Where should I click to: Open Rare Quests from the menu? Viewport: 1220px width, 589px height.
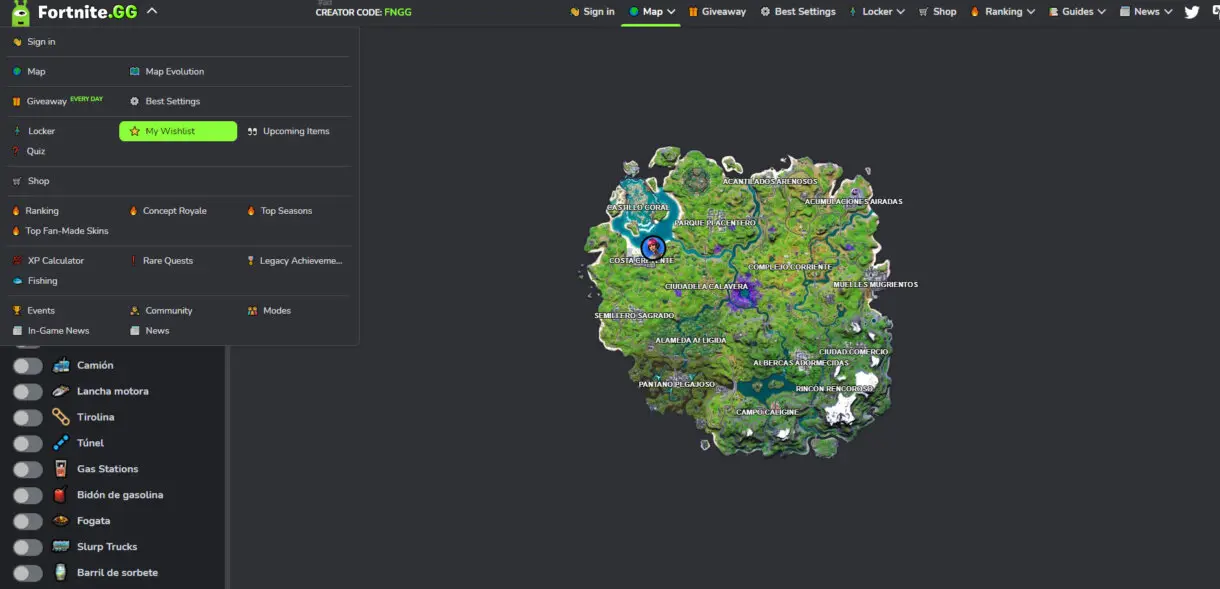click(161, 261)
